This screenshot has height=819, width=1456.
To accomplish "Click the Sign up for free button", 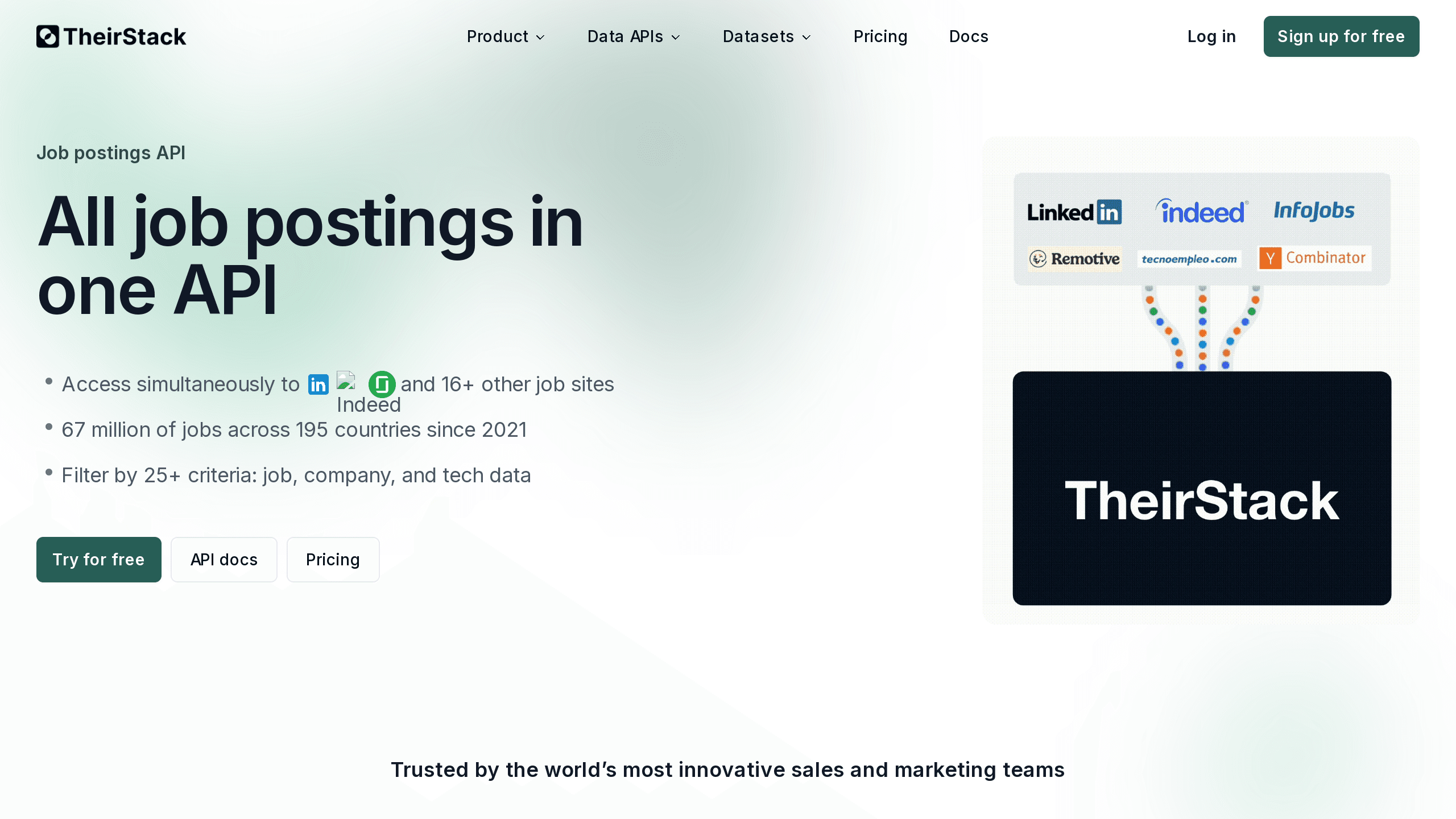I will [x=1341, y=36].
